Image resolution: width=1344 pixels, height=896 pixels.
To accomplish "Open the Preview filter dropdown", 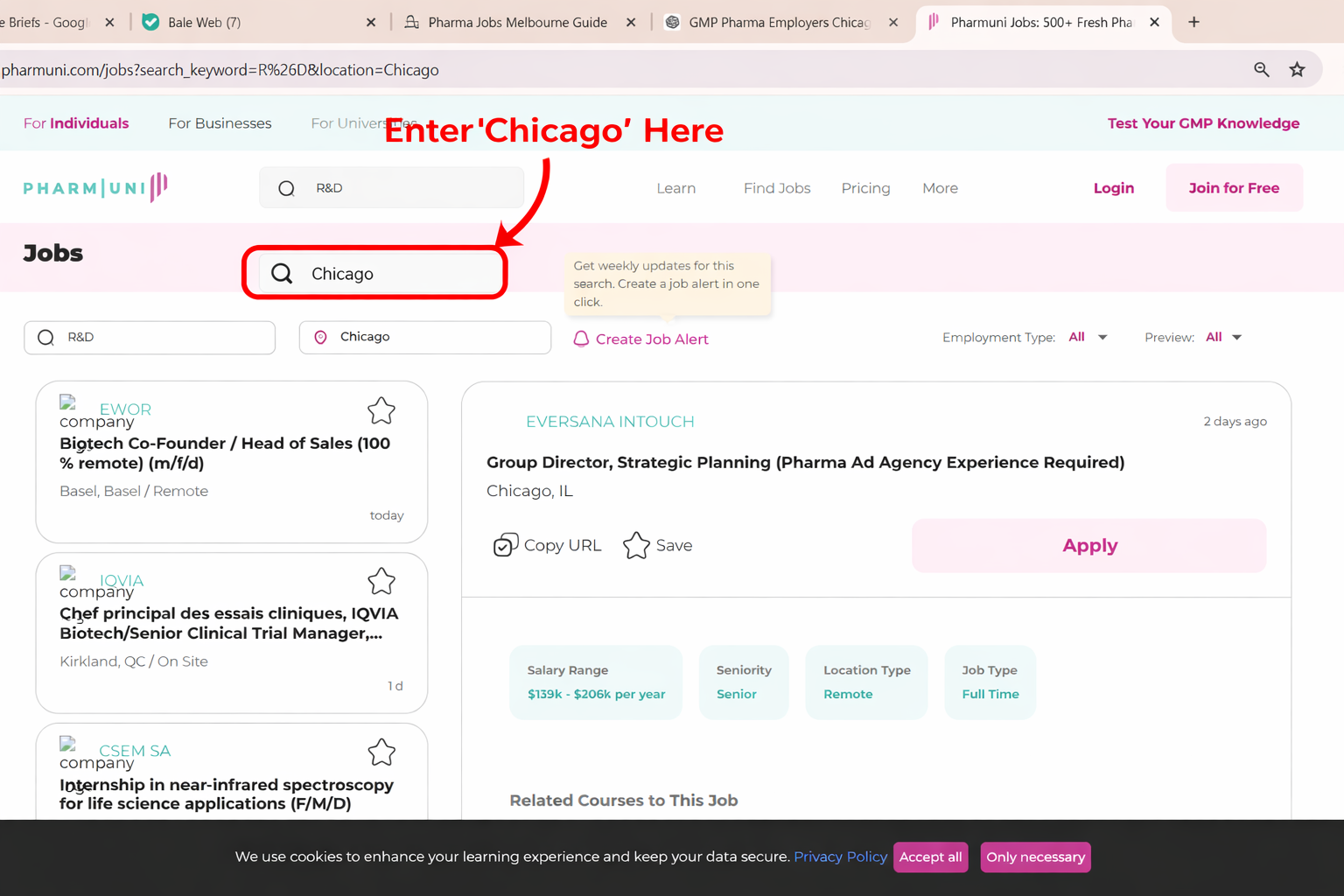I will [1223, 338].
